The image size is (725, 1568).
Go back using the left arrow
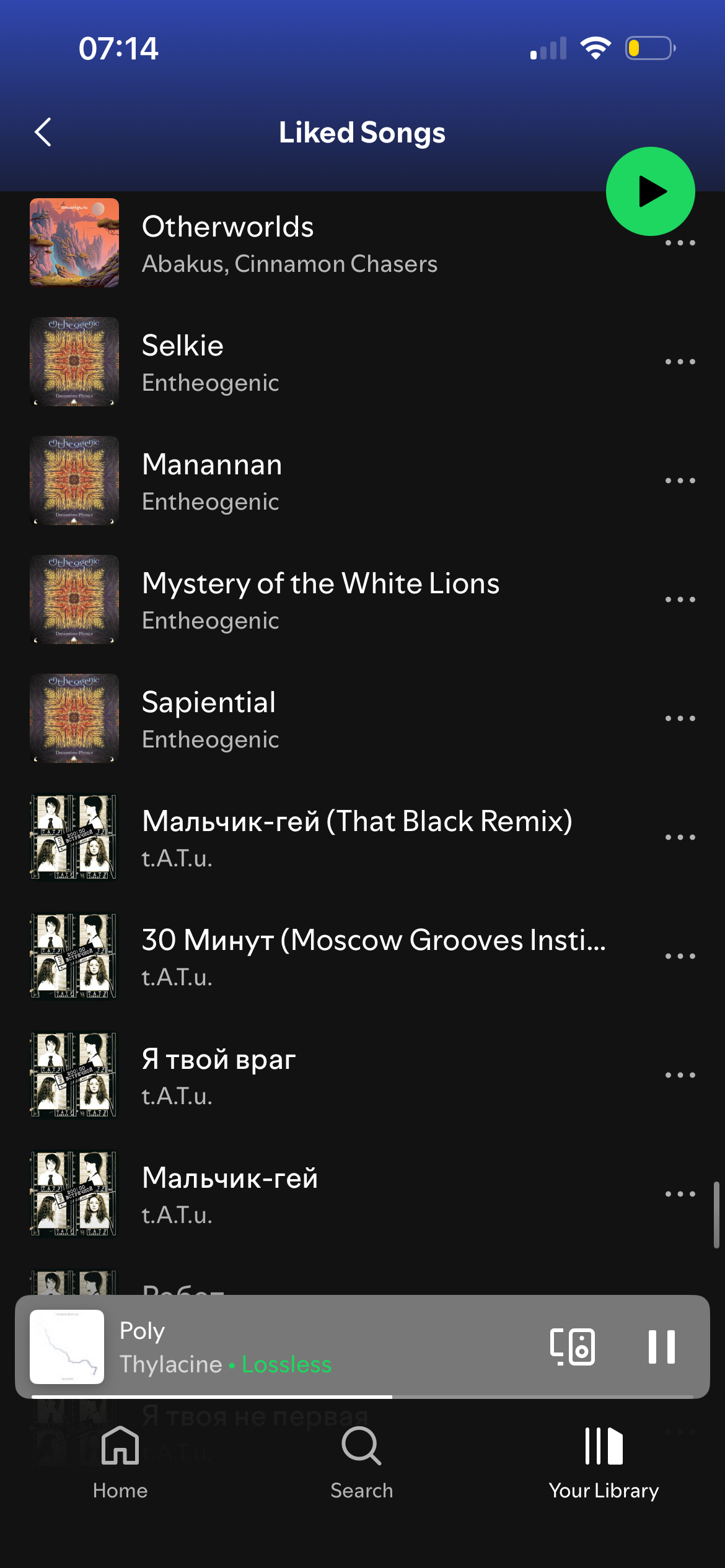[43, 132]
